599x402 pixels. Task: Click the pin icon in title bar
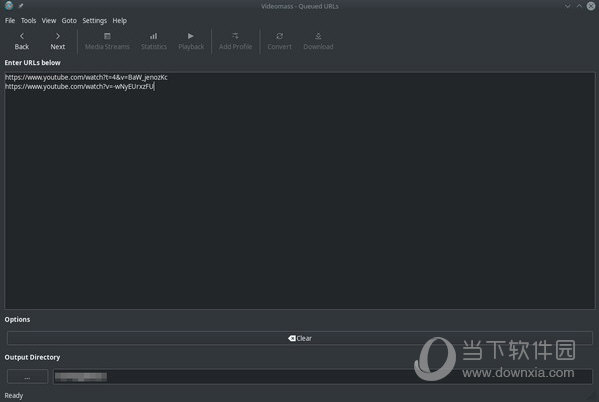pos(21,6)
